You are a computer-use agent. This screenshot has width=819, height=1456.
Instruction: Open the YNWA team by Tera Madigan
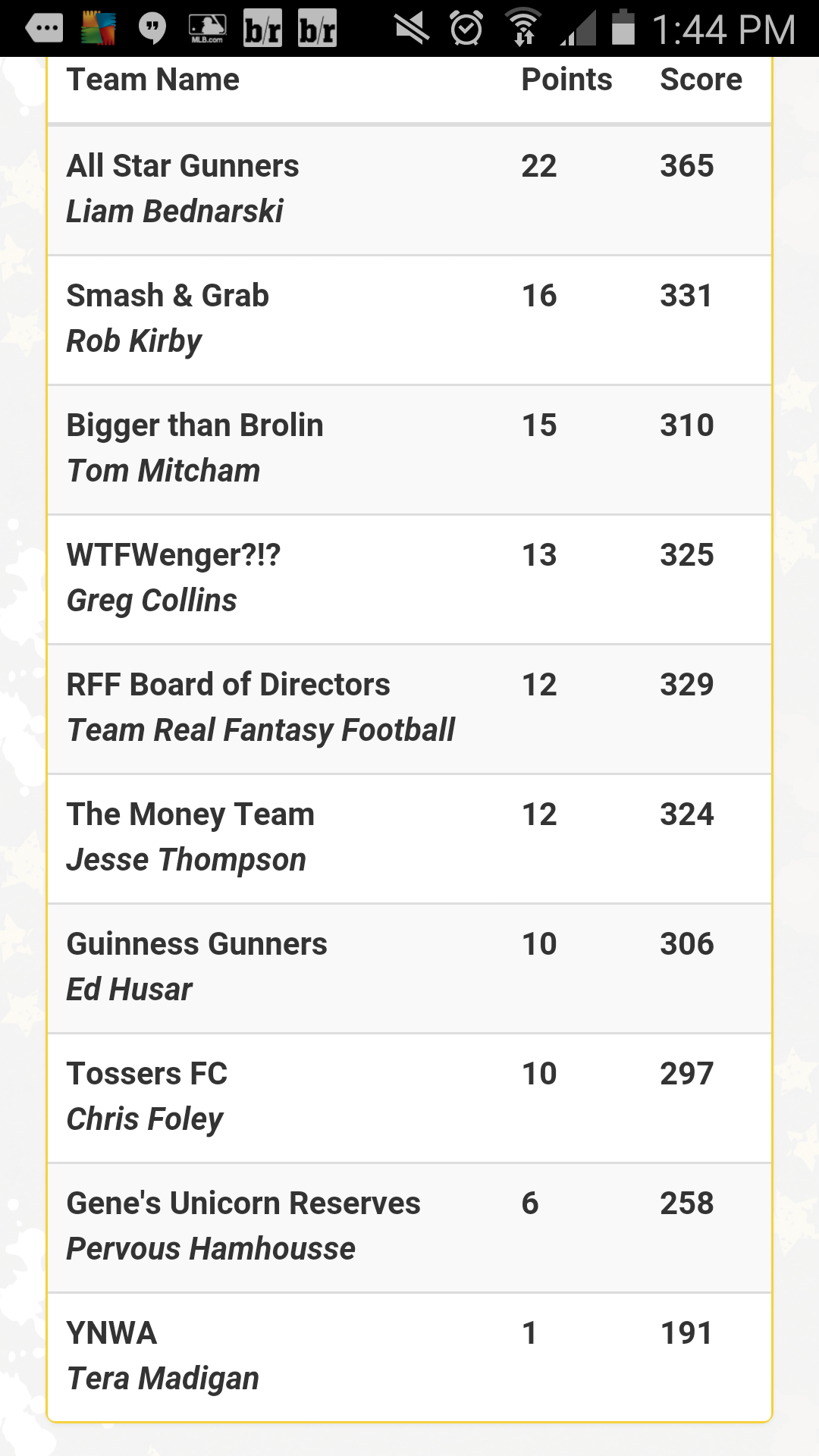click(x=409, y=1357)
